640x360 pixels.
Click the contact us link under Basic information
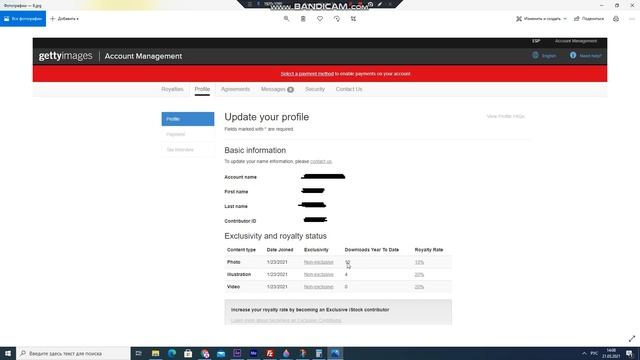pos(321,162)
